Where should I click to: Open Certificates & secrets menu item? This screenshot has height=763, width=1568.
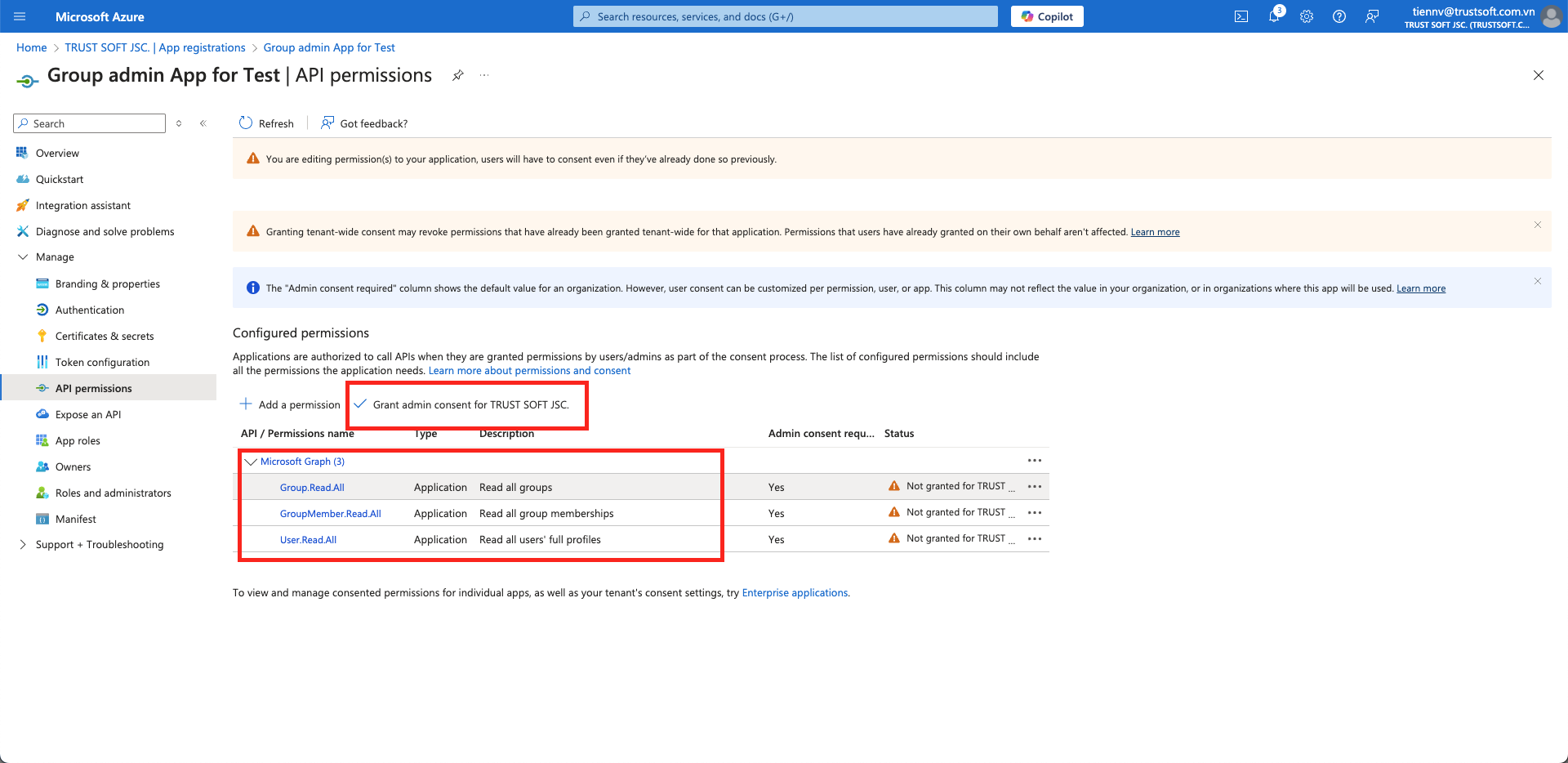click(104, 337)
